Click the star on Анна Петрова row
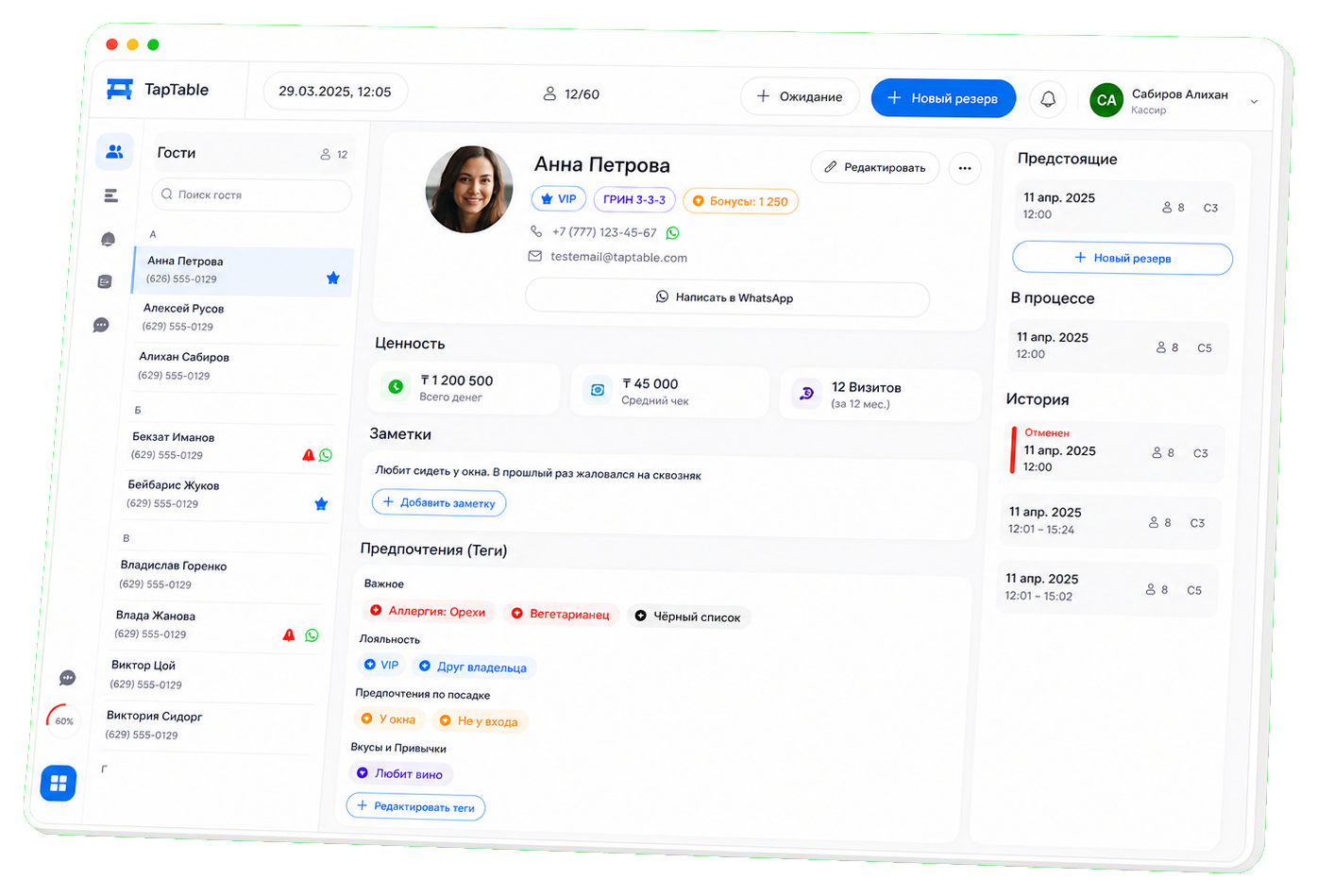 tap(332, 278)
